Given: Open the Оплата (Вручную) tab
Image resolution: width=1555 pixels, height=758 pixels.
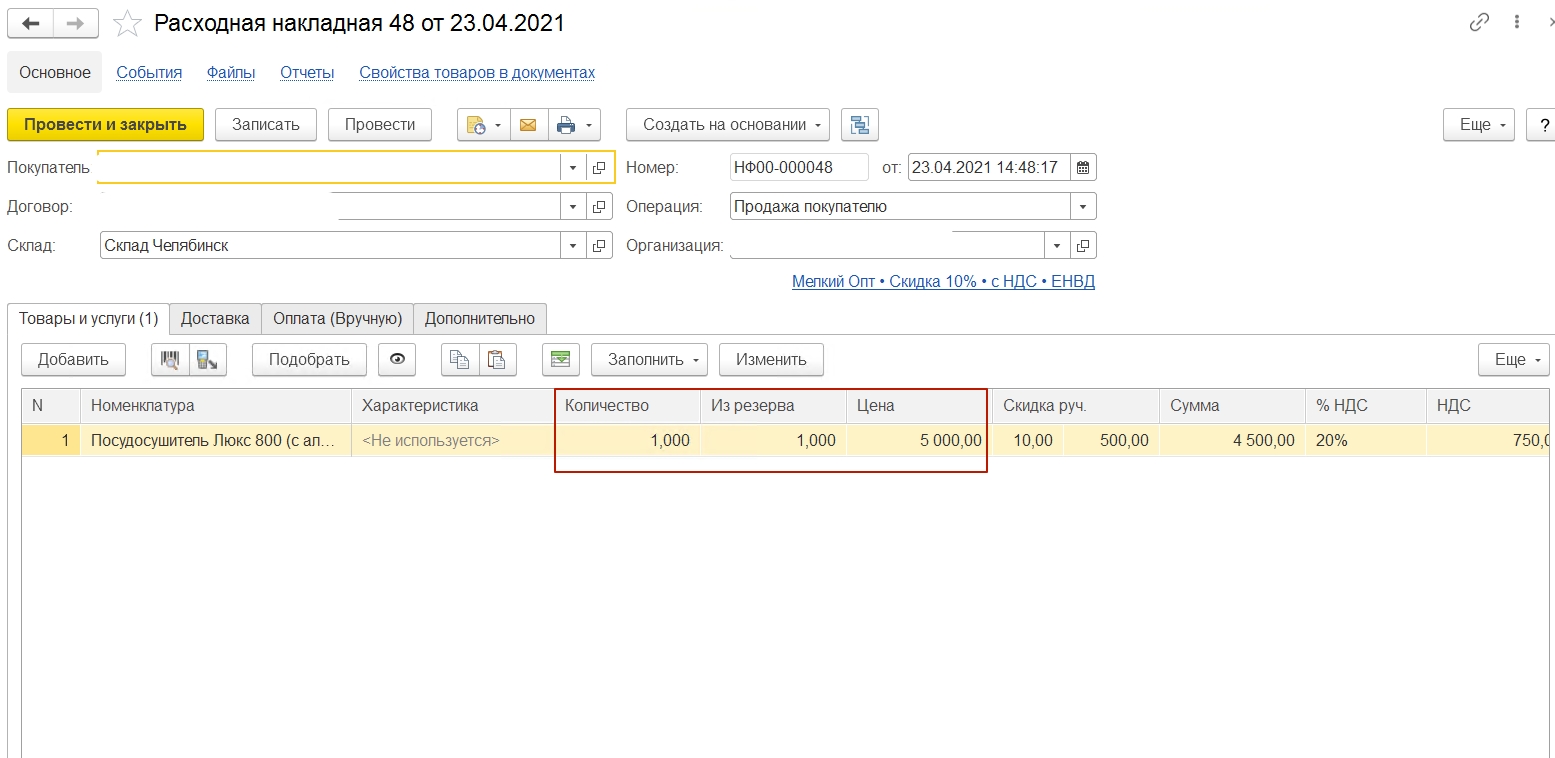Looking at the screenshot, I should tap(337, 319).
